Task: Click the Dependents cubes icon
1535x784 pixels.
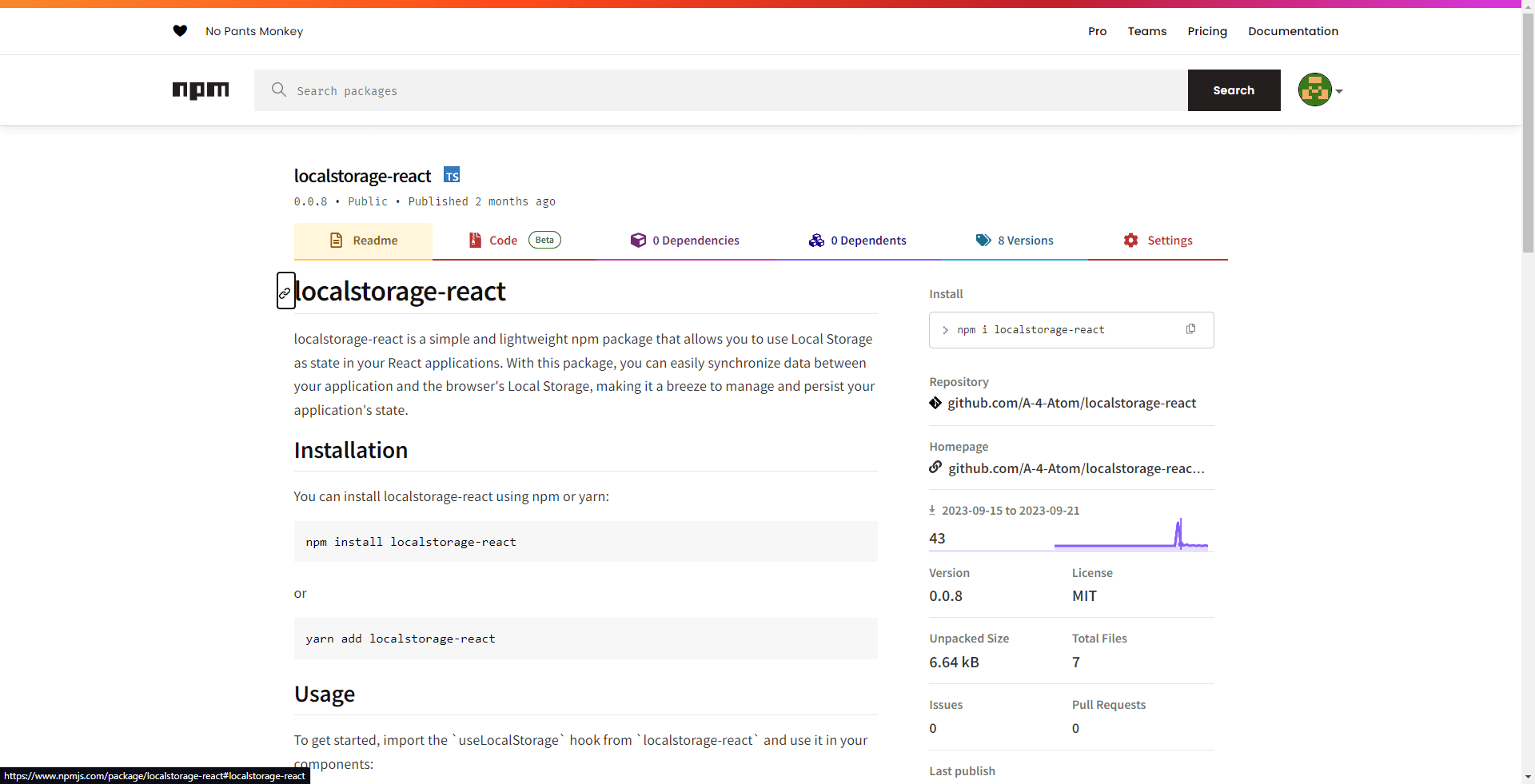Action: coord(816,240)
